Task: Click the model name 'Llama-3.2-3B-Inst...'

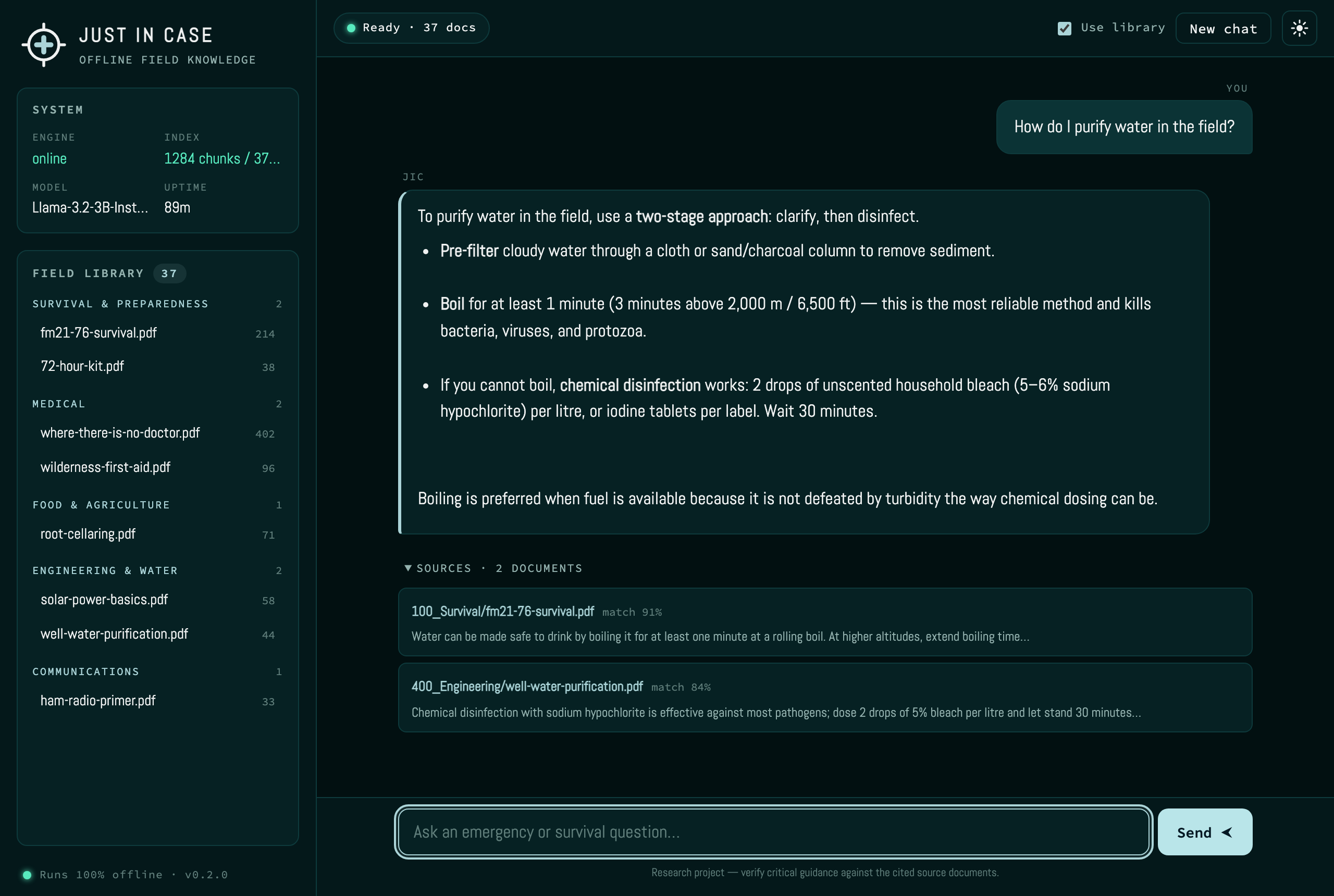Action: coord(90,207)
